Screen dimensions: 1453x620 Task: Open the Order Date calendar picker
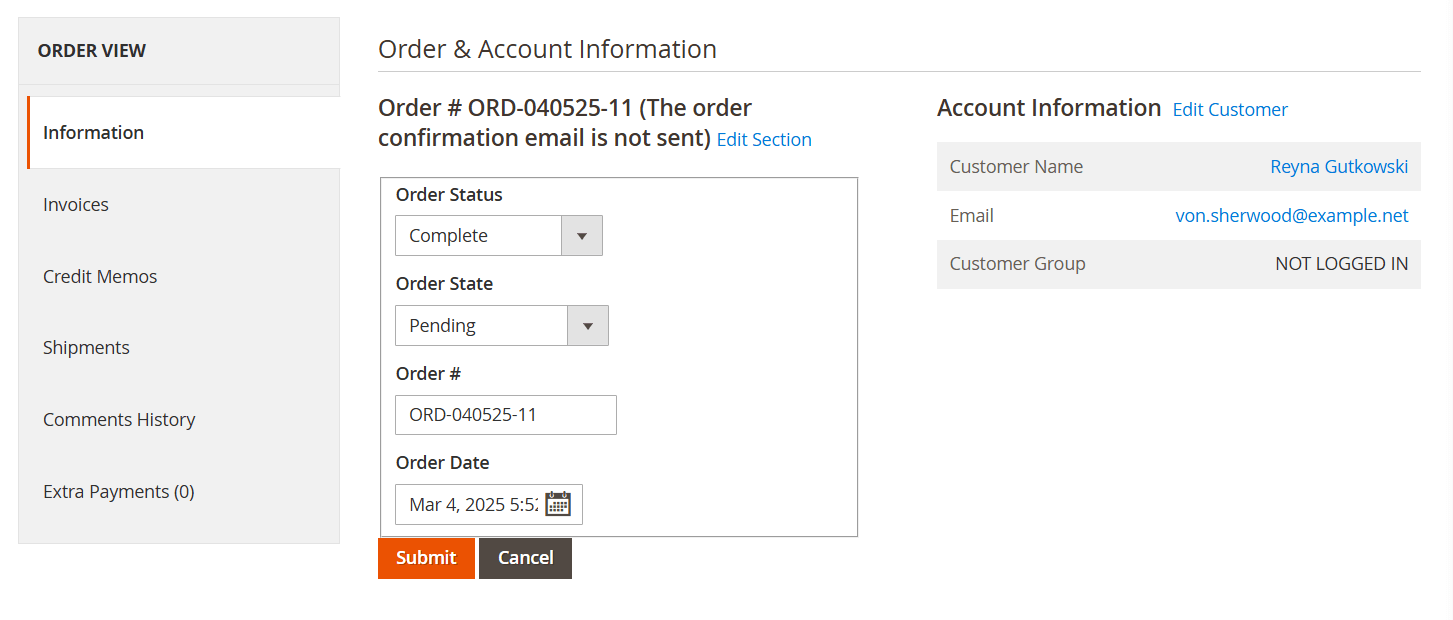click(x=558, y=504)
